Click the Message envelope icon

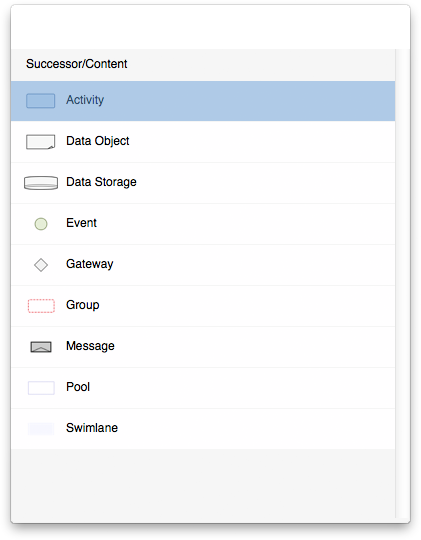pyautogui.click(x=41, y=347)
